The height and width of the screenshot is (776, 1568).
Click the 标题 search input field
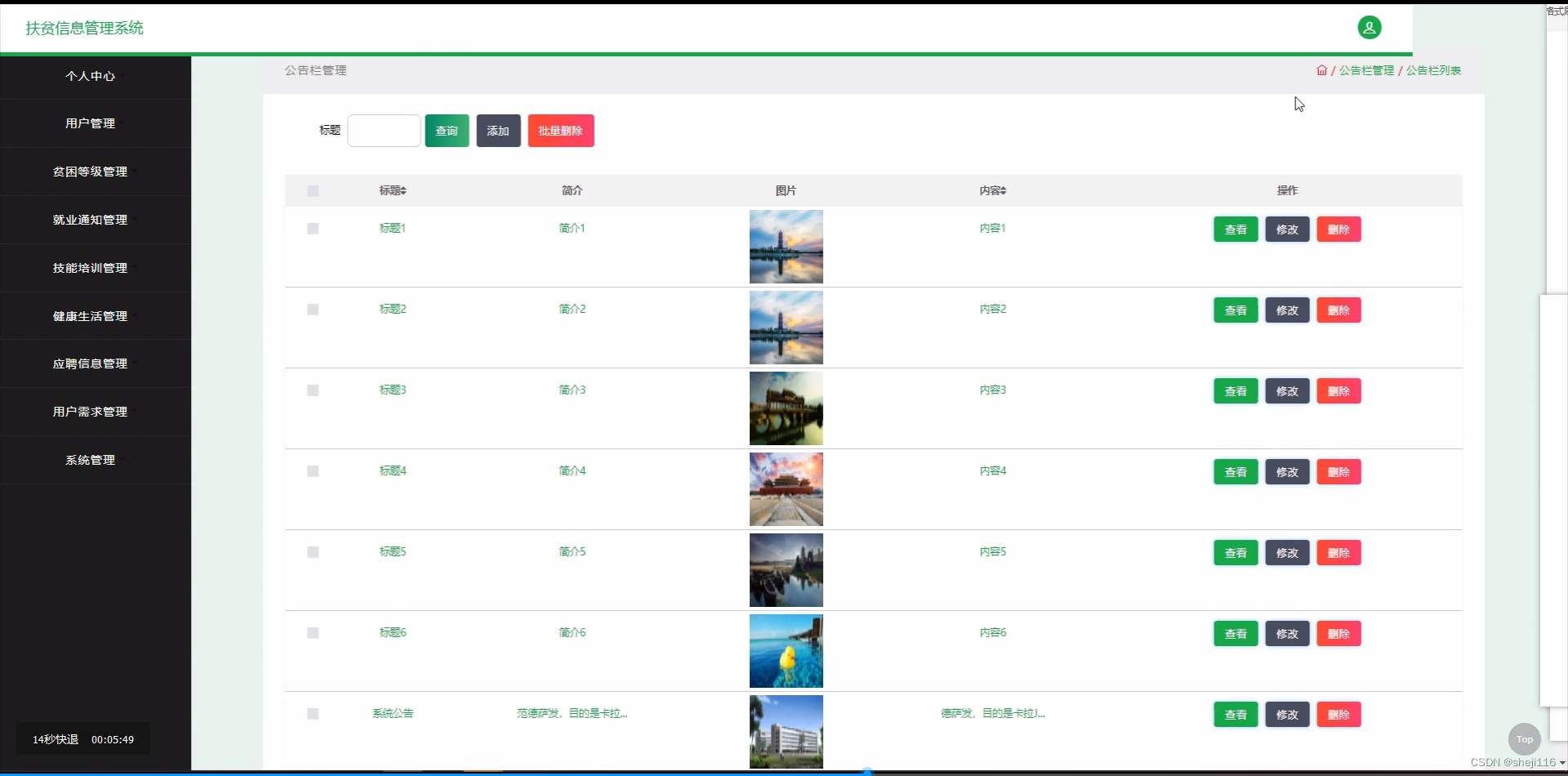(x=384, y=131)
